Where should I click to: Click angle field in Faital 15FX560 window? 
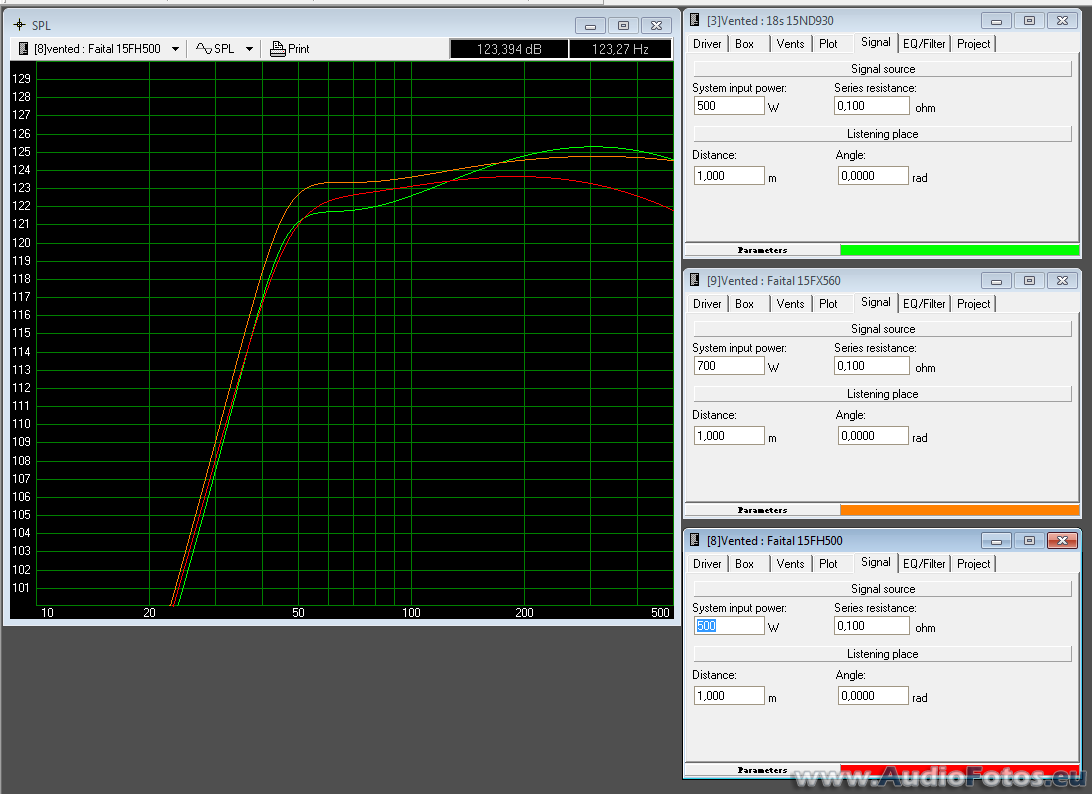pos(873,435)
